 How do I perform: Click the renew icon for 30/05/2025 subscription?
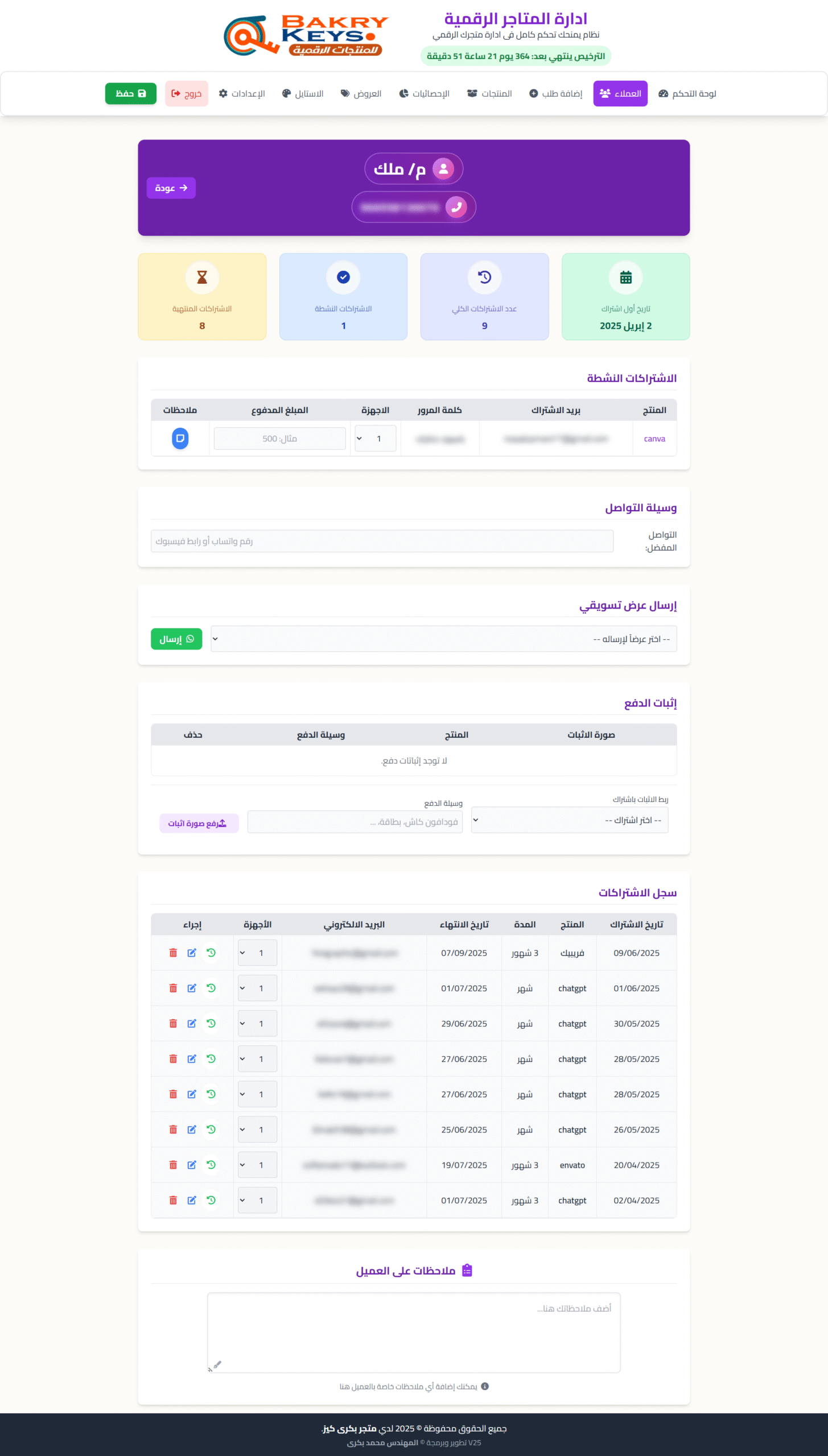click(211, 1023)
